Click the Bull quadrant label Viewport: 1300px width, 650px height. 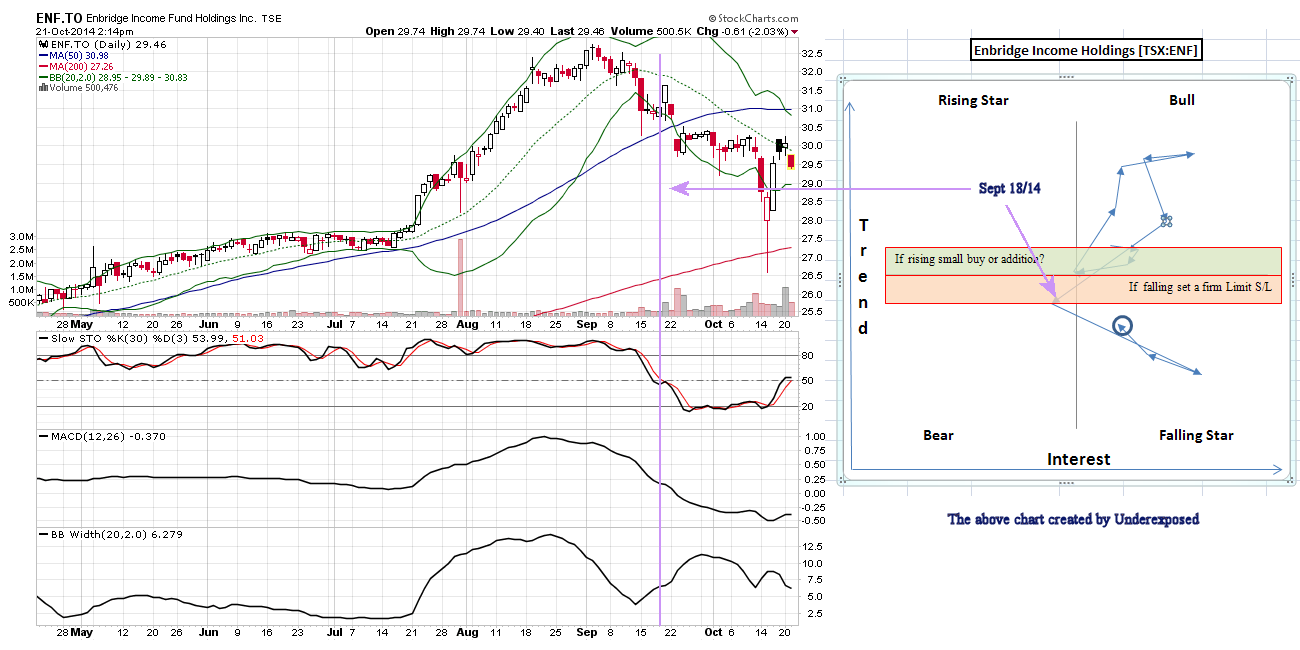click(x=1182, y=100)
